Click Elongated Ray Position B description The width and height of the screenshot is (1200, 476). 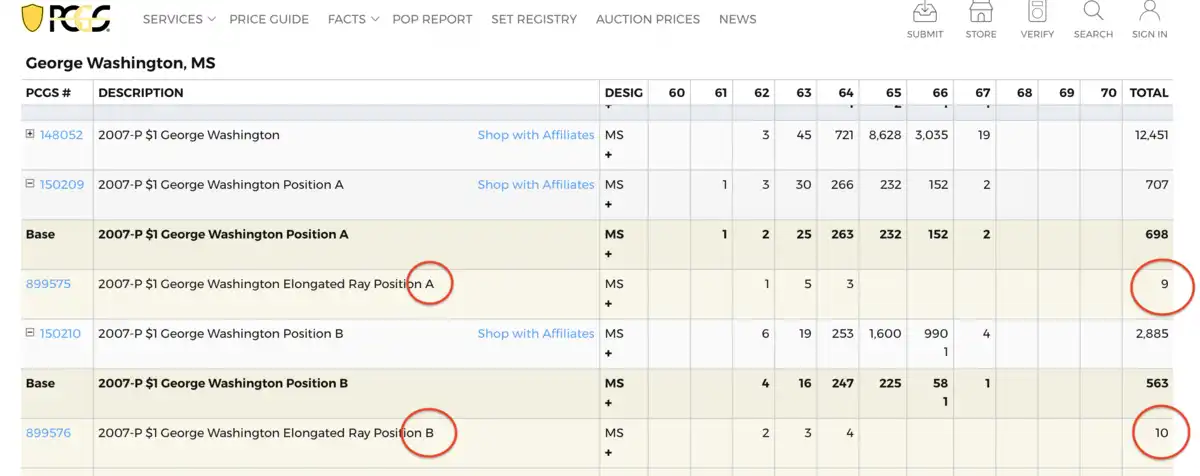(266, 433)
